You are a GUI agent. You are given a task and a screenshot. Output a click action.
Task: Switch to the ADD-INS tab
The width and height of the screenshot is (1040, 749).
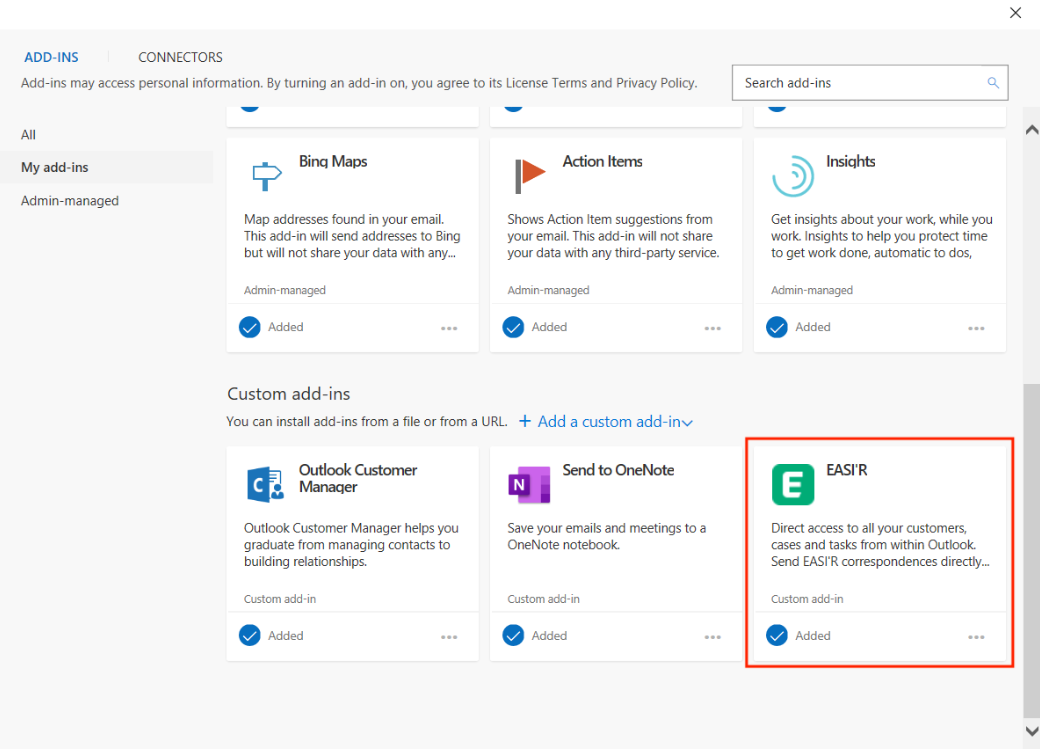click(51, 57)
